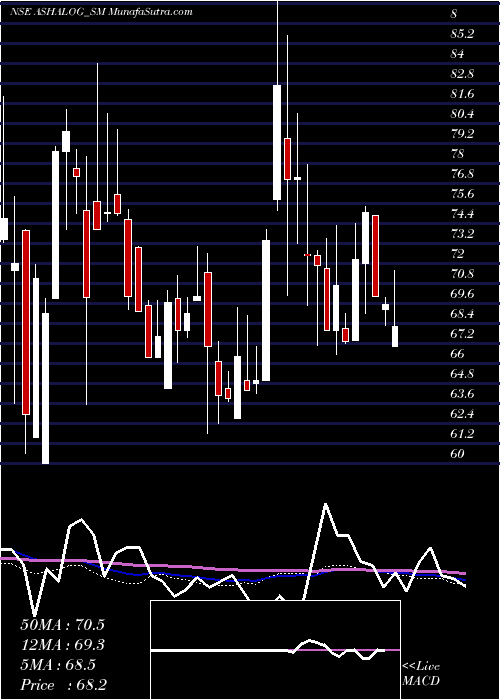The image size is (500, 700).
Task: Click the 73.2 price axis label
Action: click(462, 234)
